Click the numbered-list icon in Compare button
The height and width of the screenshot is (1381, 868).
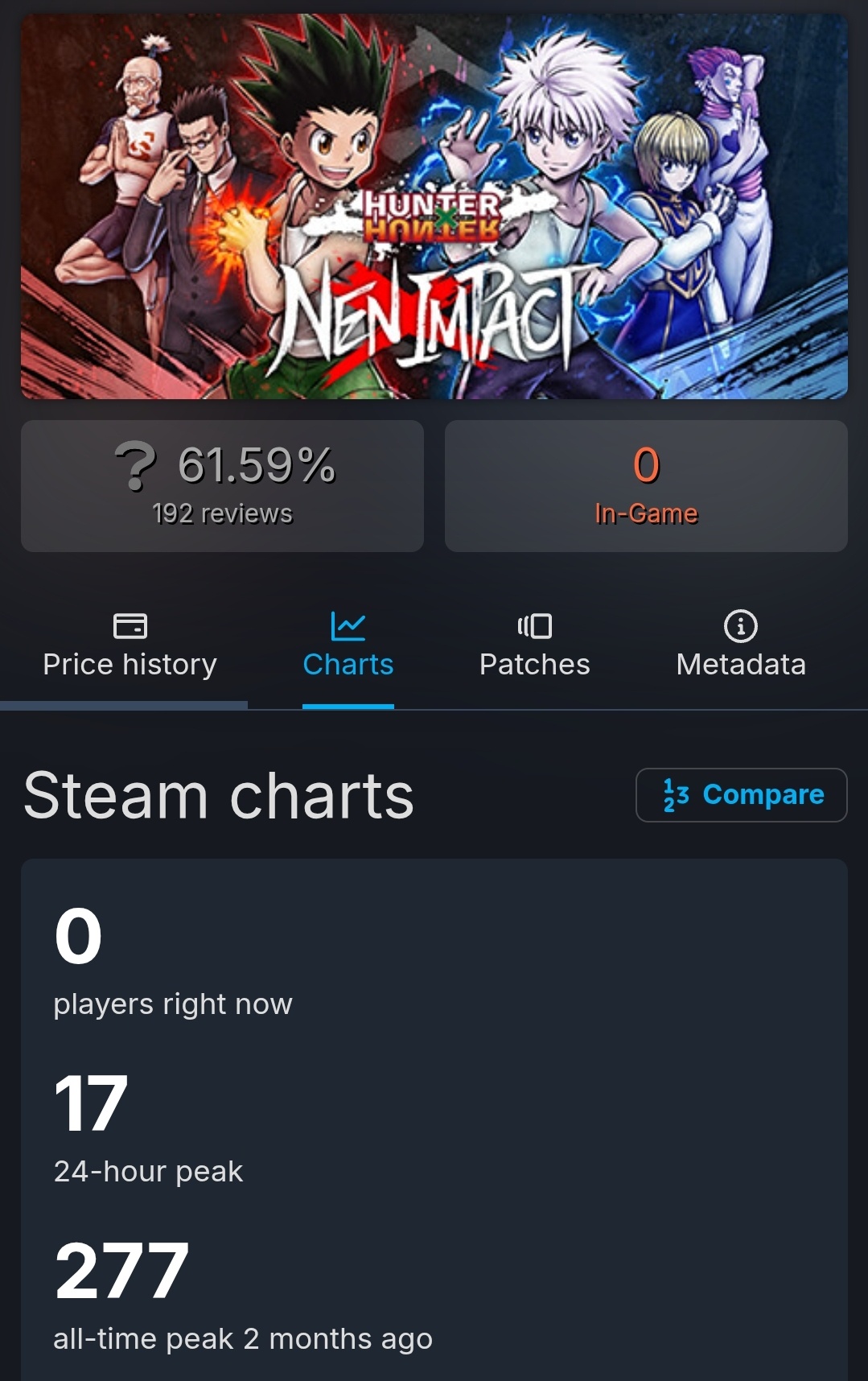click(676, 795)
